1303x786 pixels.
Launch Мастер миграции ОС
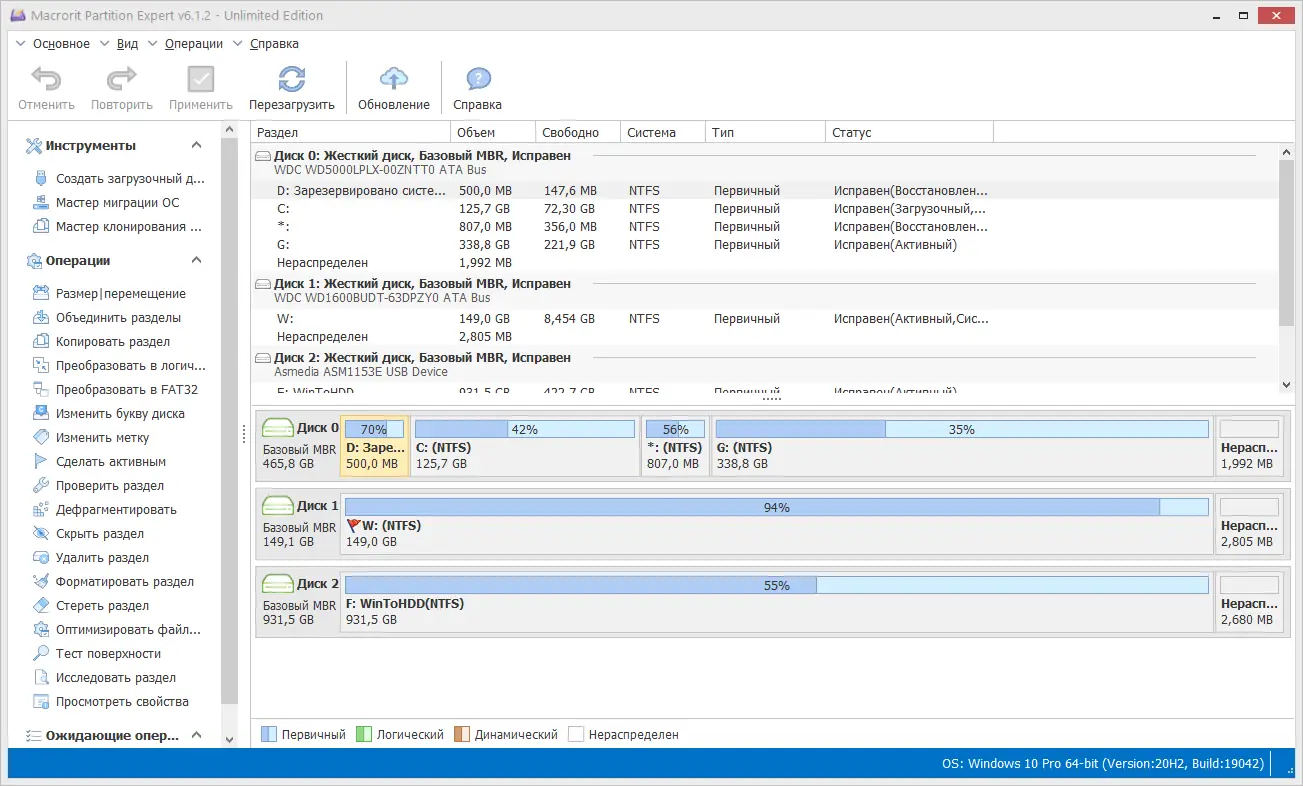pos(112,202)
